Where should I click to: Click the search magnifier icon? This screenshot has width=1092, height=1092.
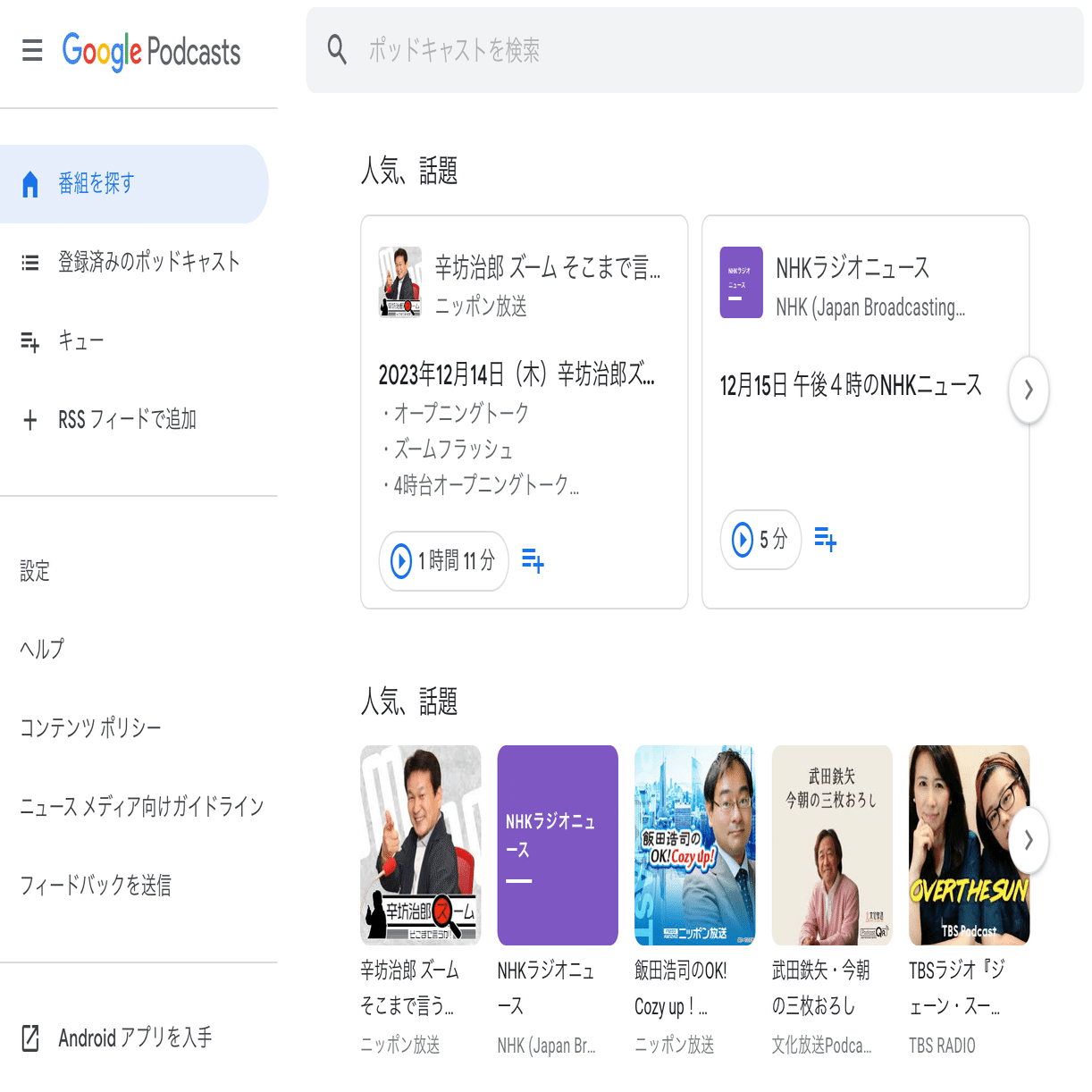337,50
